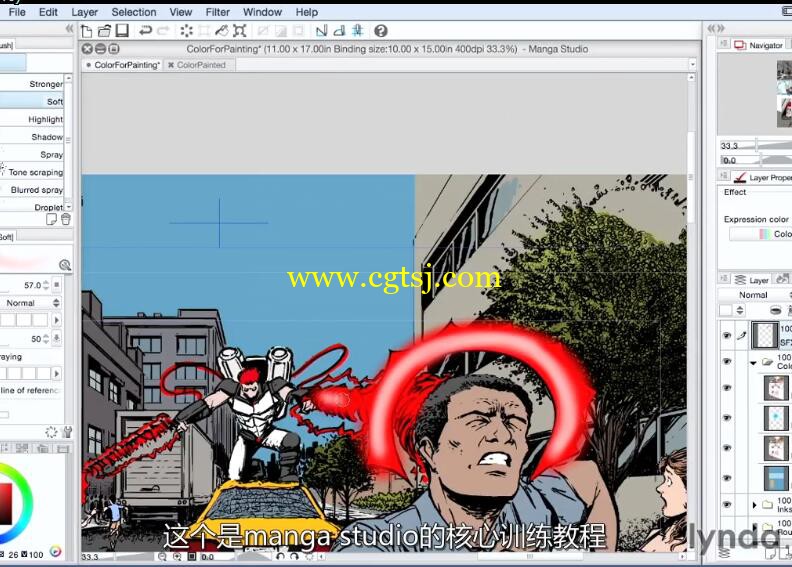
Task: Toggle Snap to Special Ruler icon
Action: tap(339, 31)
